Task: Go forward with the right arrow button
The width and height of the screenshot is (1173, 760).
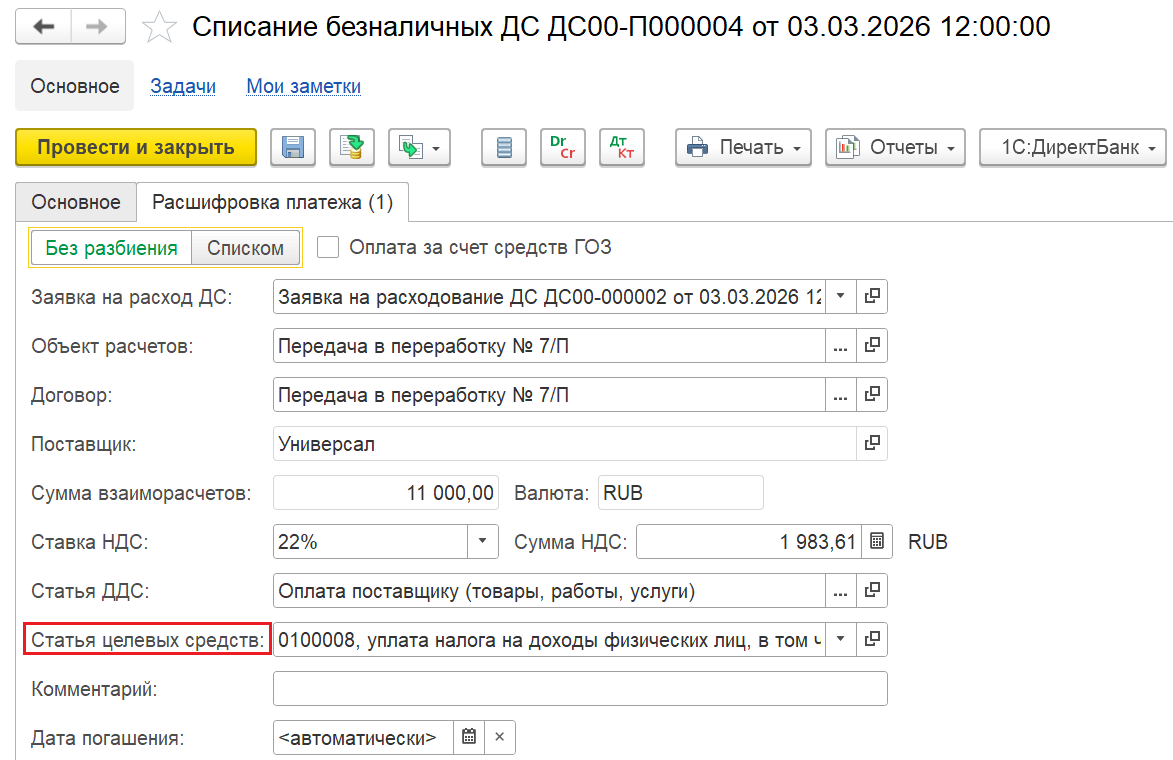Action: point(98,27)
